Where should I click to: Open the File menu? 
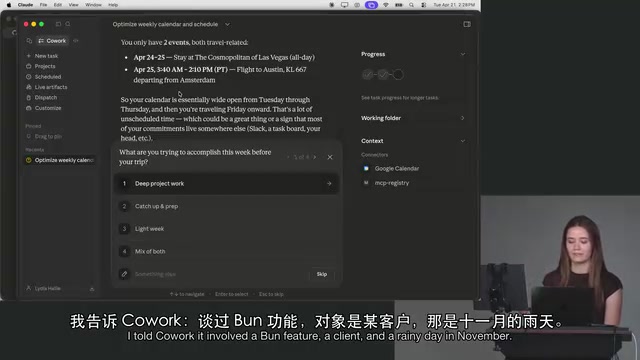point(43,5)
